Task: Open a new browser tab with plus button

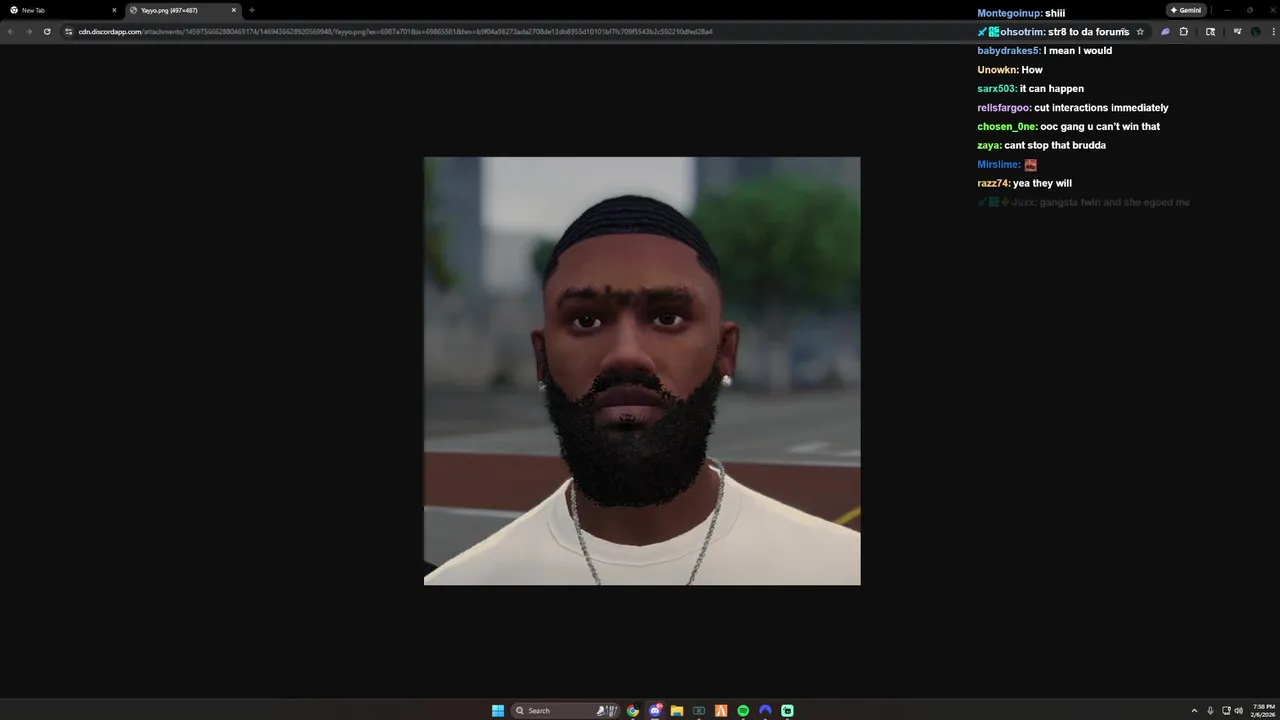Action: [251, 10]
